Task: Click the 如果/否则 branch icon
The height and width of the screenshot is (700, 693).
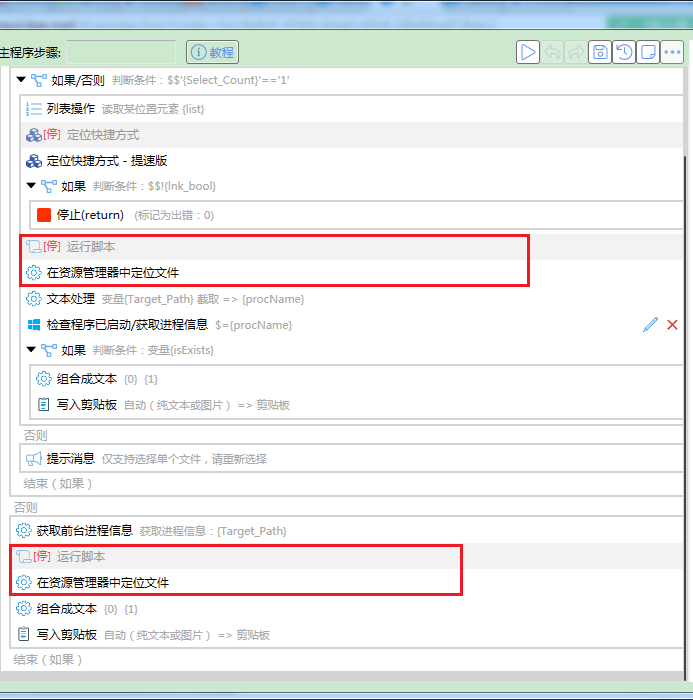Action: coord(39,80)
